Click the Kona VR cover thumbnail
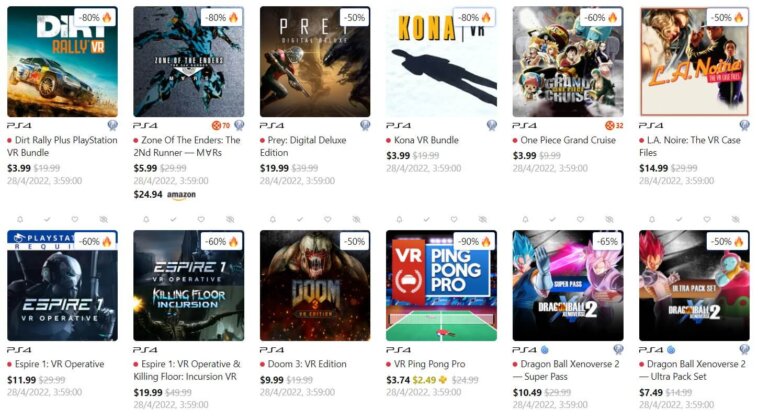The width and height of the screenshot is (758, 420). click(441, 61)
